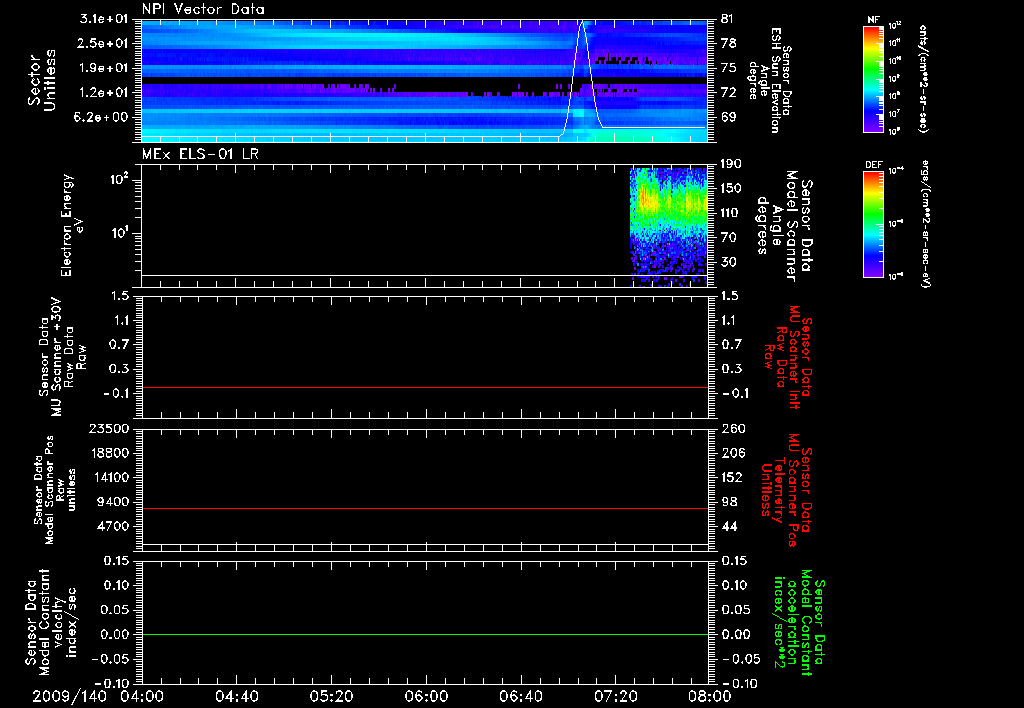Click the 06:40 time axis label
Image resolution: width=1024 pixels, height=708 pixels.
[x=519, y=696]
